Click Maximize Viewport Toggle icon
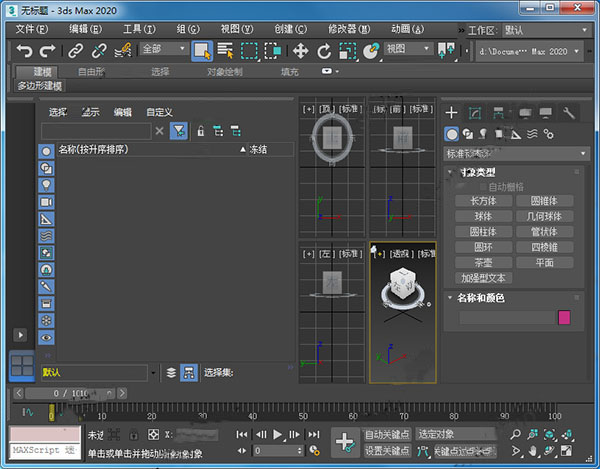 (567, 451)
